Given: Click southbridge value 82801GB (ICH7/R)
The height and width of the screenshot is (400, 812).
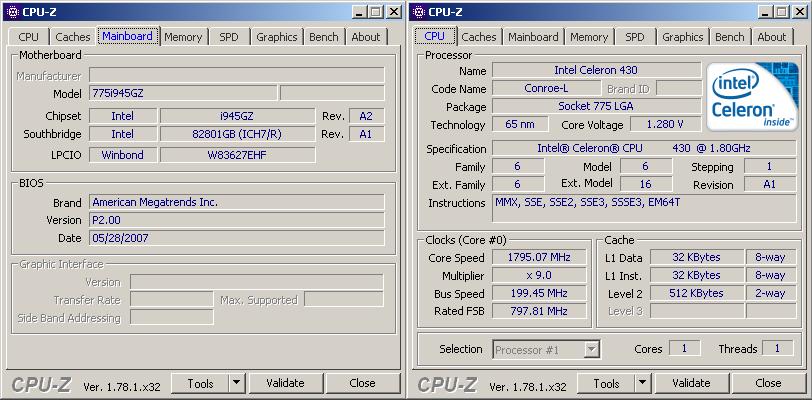Looking at the screenshot, I should click(x=237, y=134).
